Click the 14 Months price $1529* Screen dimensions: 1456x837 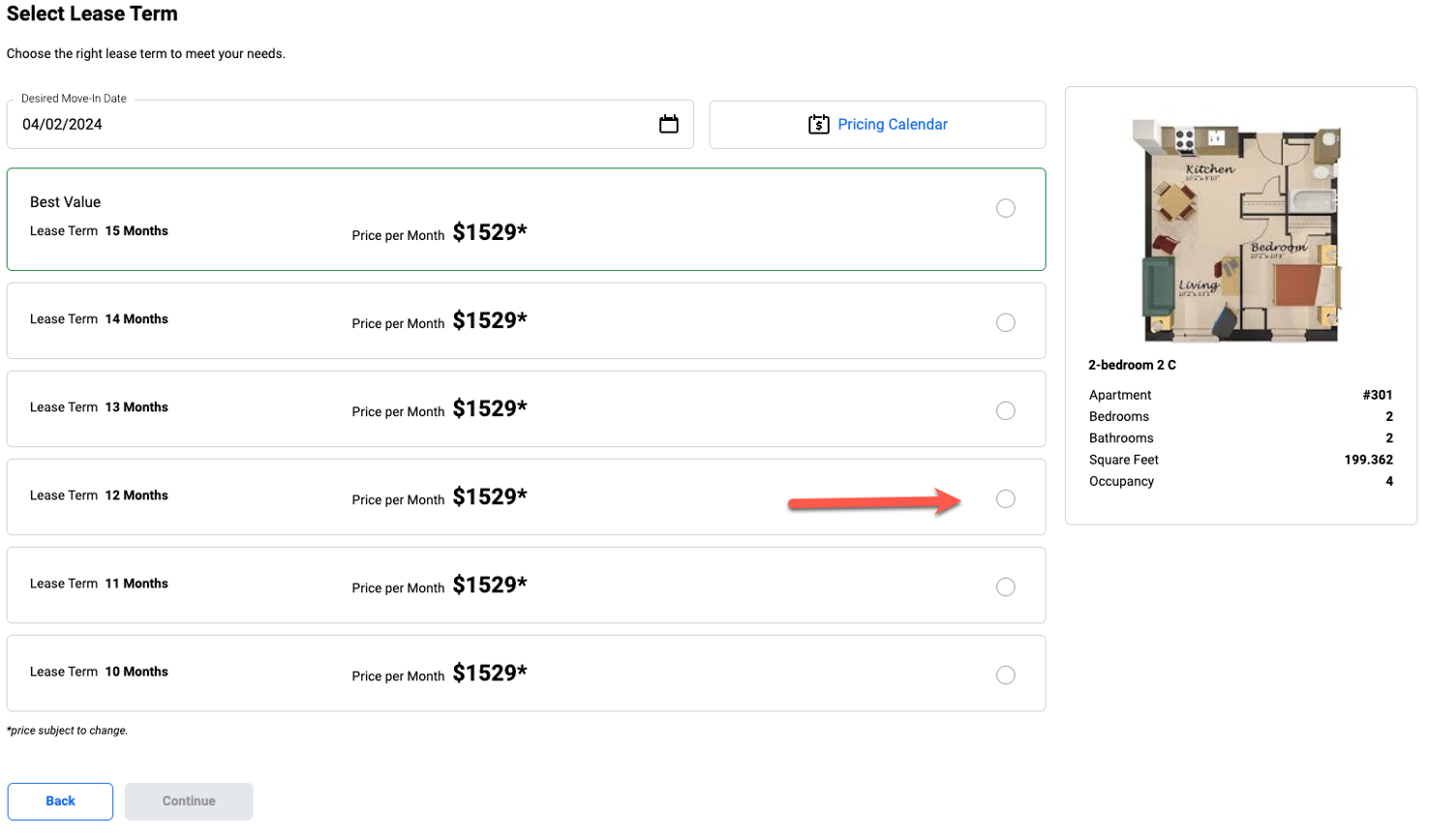tap(490, 320)
